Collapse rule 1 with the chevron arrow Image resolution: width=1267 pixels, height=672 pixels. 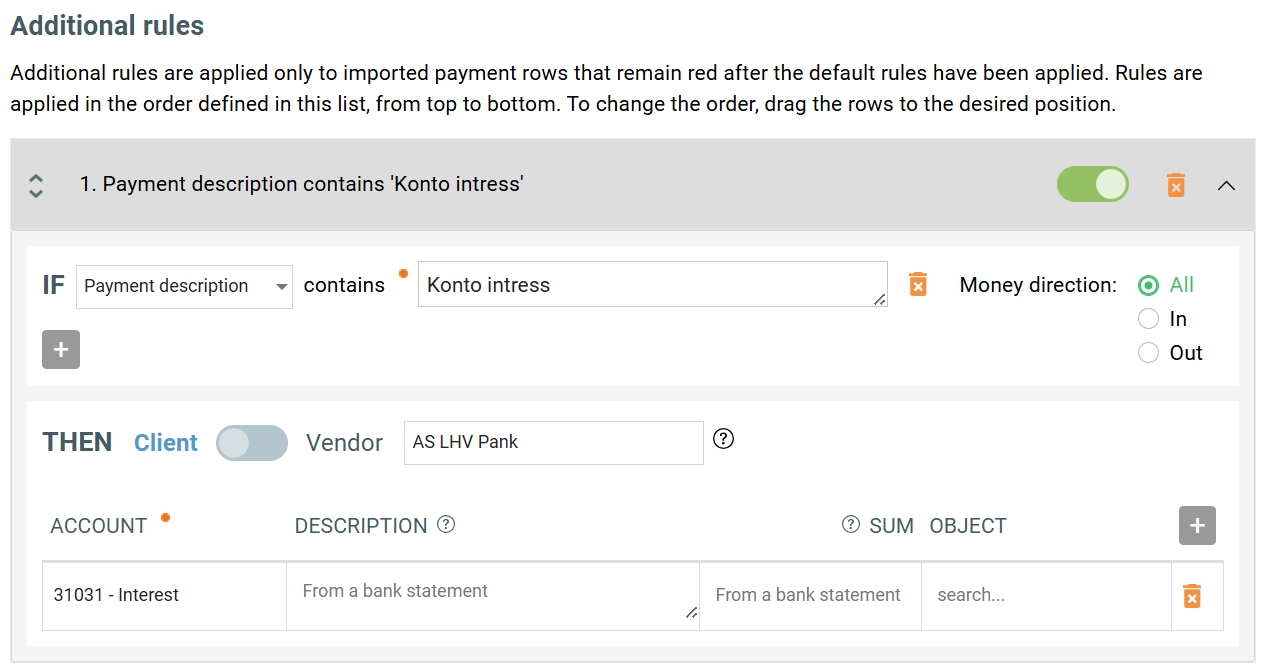pyautogui.click(x=1226, y=185)
